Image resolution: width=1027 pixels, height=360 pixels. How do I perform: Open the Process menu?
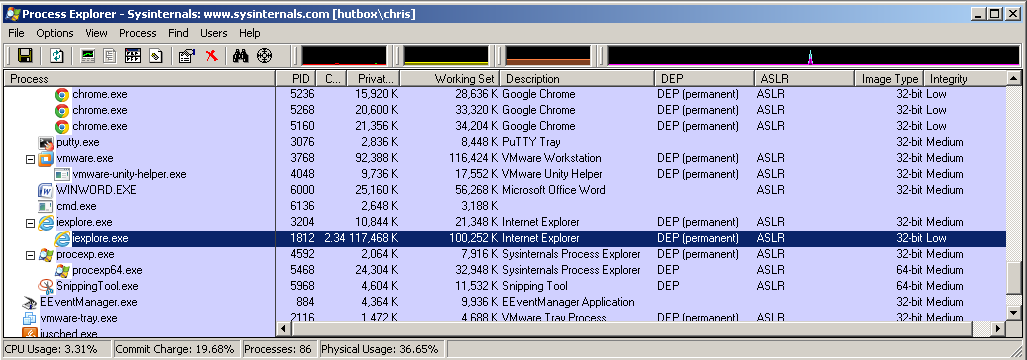tap(138, 33)
